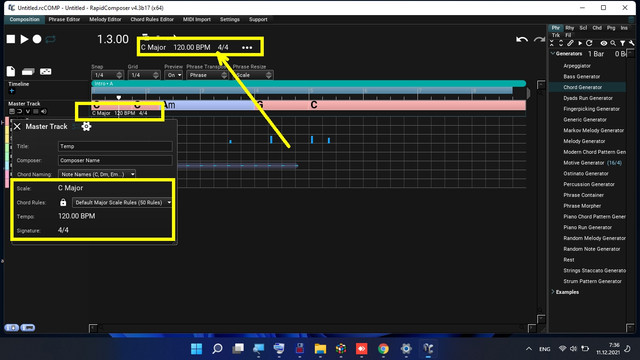
Task: Click the browser pencil edit icon
Action: pyautogui.click(x=570, y=43)
